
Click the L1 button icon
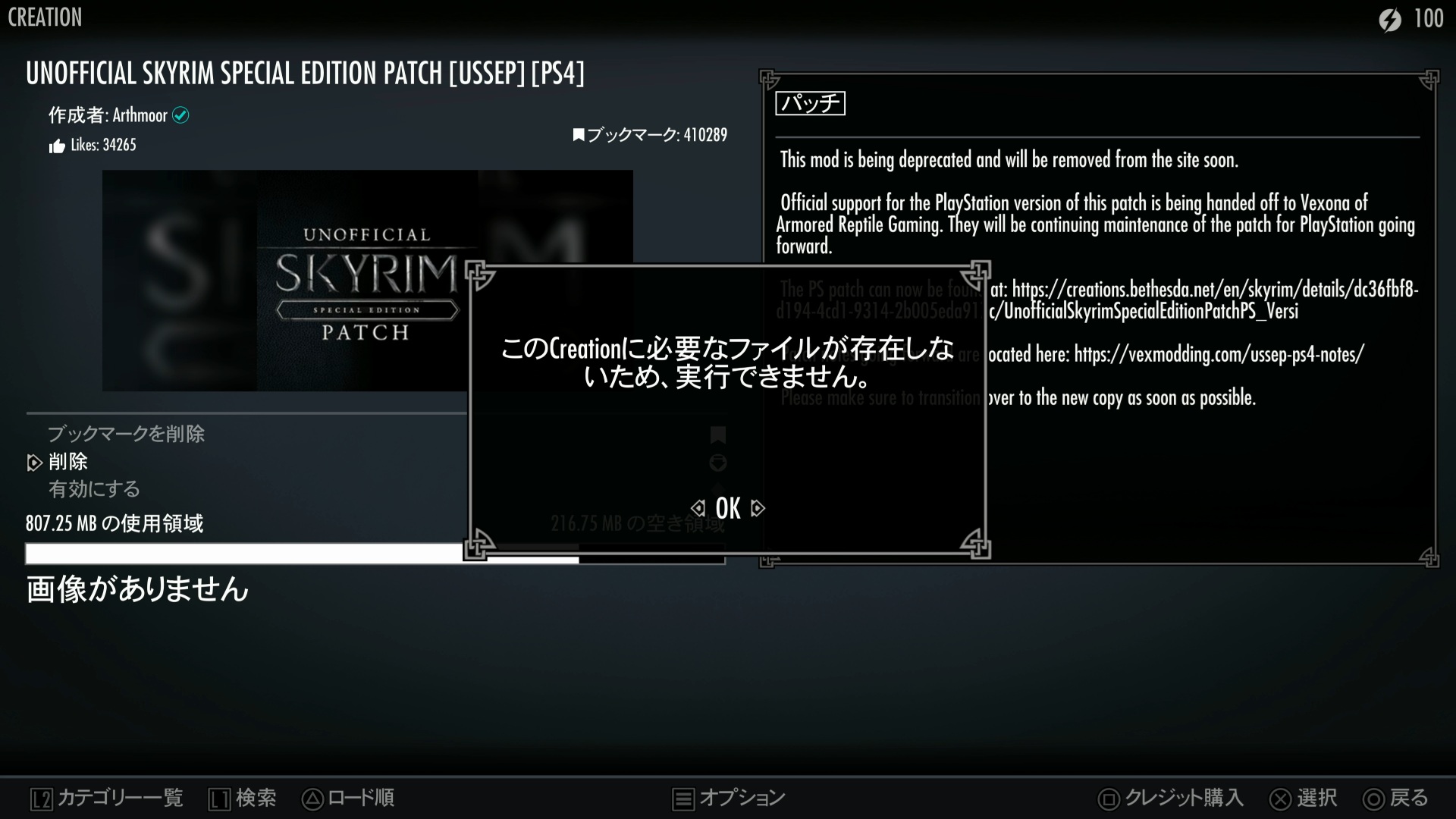tap(219, 799)
